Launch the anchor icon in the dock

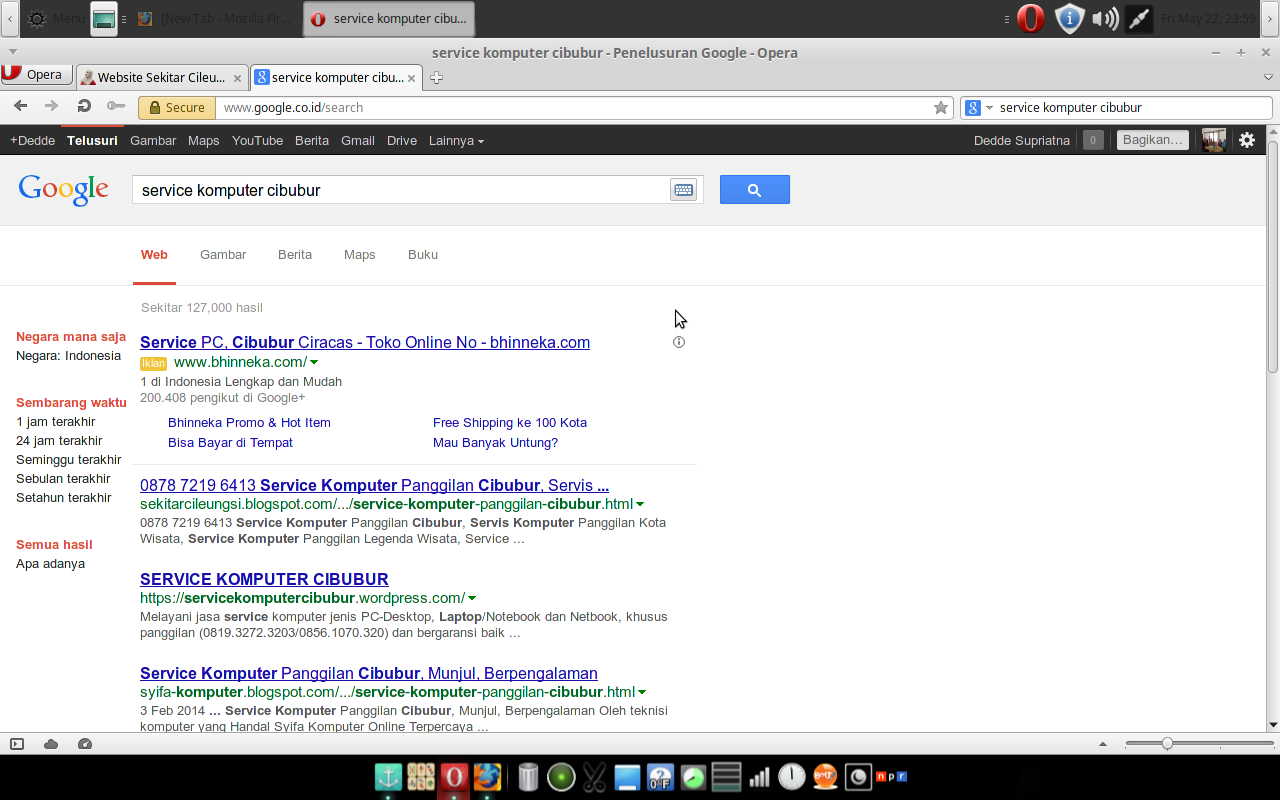388,777
